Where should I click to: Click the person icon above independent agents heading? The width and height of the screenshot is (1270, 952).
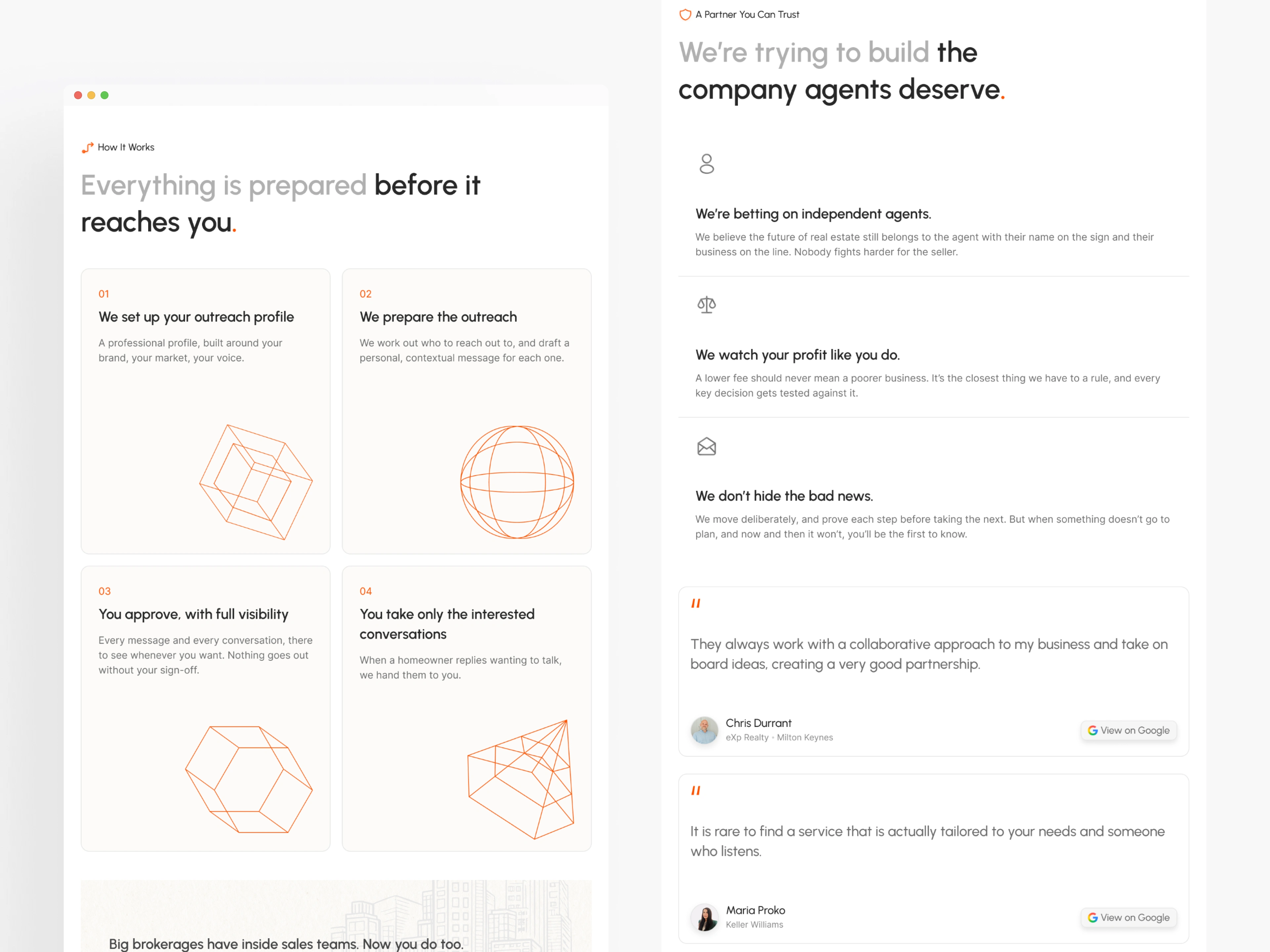tap(707, 164)
